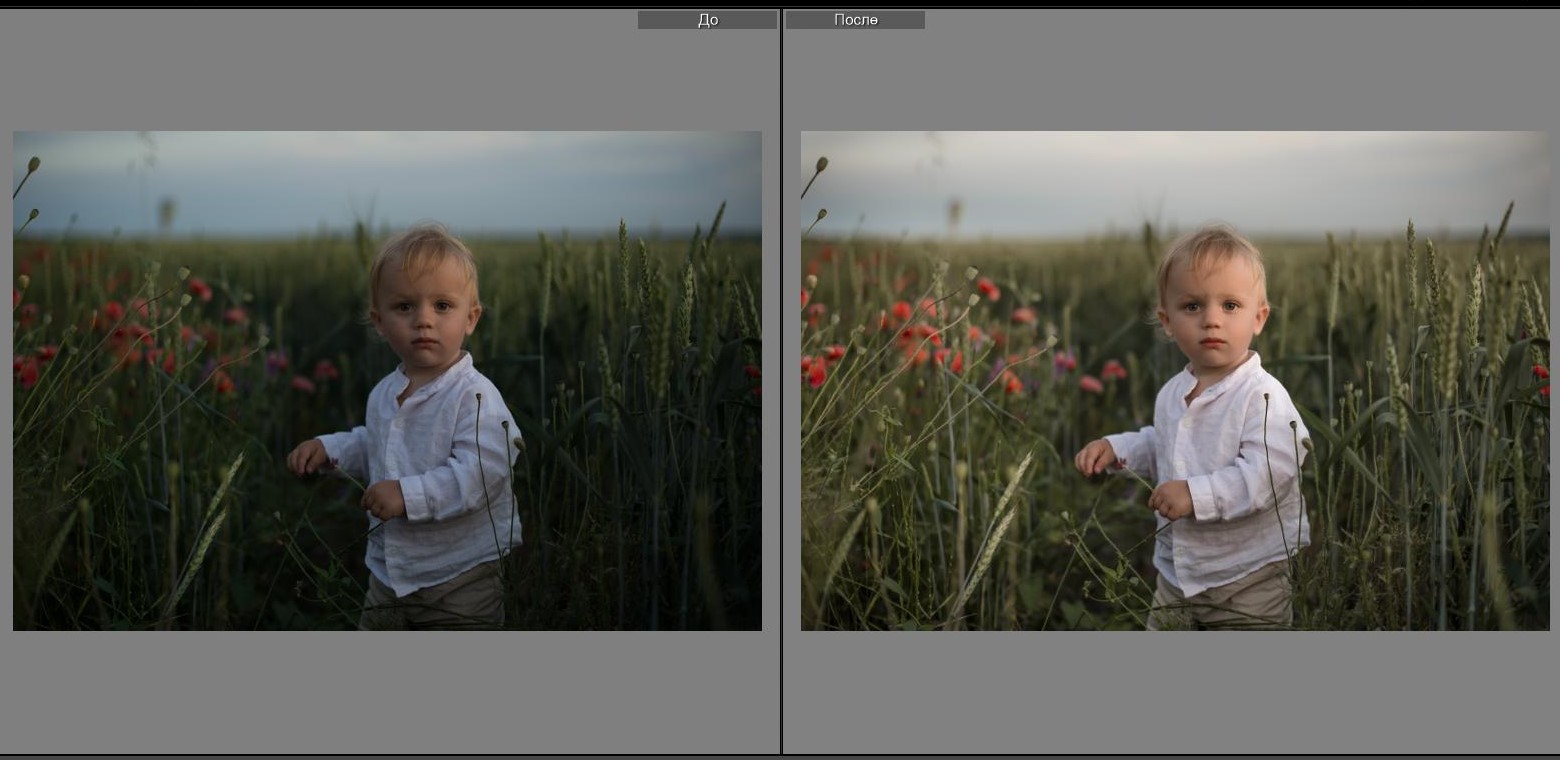Click the vertical divider between the two panes
The height and width of the screenshot is (760, 1560).
(781, 380)
